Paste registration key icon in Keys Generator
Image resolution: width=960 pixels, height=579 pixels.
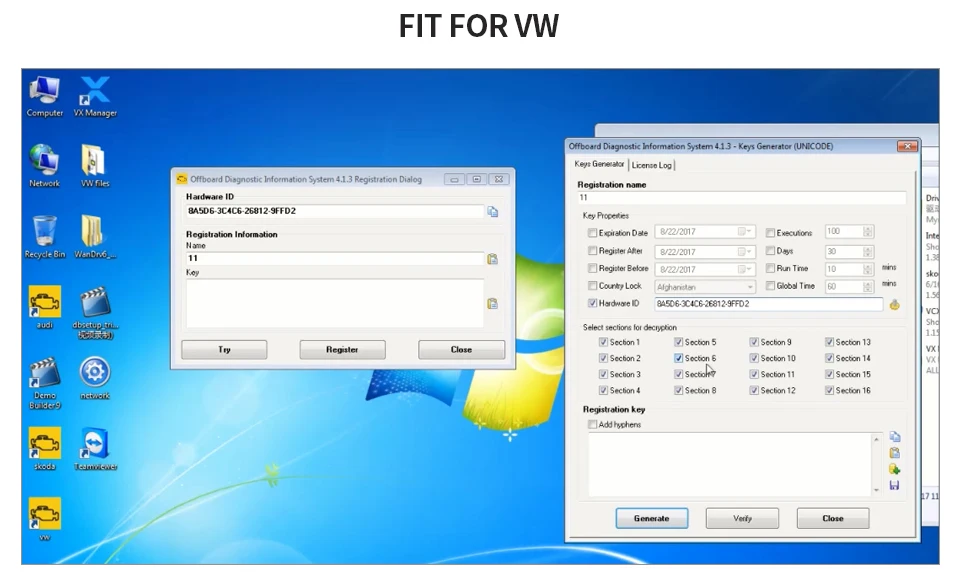(x=894, y=453)
